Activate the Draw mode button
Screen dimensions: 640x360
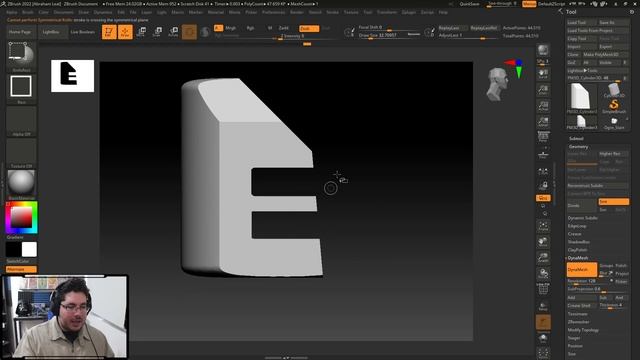pyautogui.click(x=125, y=32)
